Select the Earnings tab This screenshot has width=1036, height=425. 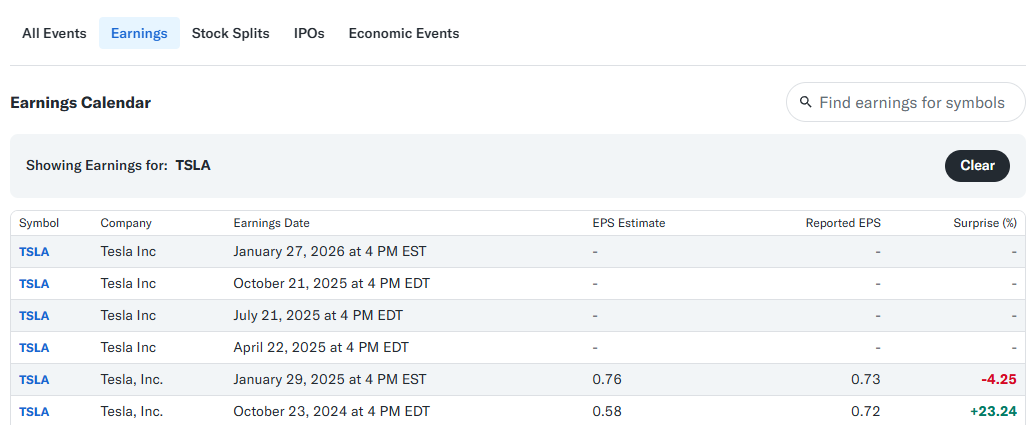tap(139, 33)
